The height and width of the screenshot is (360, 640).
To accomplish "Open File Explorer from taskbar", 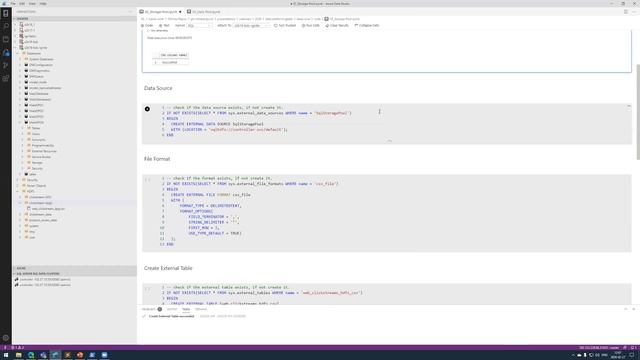I will point(18,355).
